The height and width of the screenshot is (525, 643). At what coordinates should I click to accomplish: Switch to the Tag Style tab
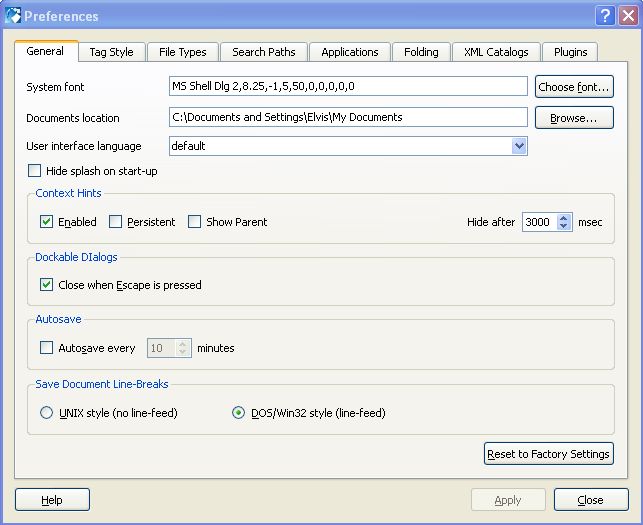[111, 52]
